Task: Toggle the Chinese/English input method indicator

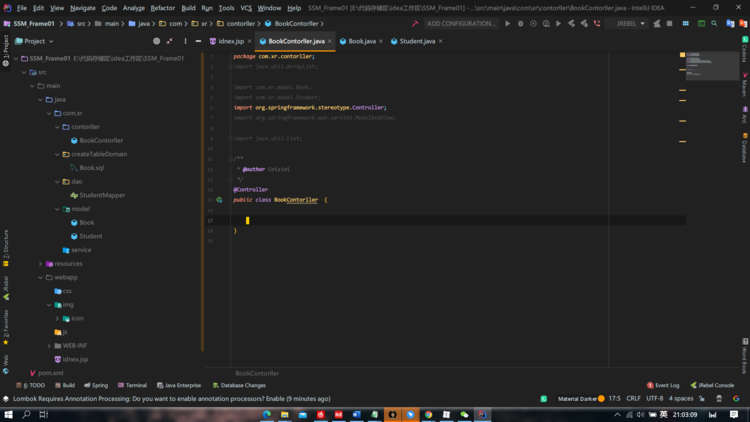Action: pos(663,414)
